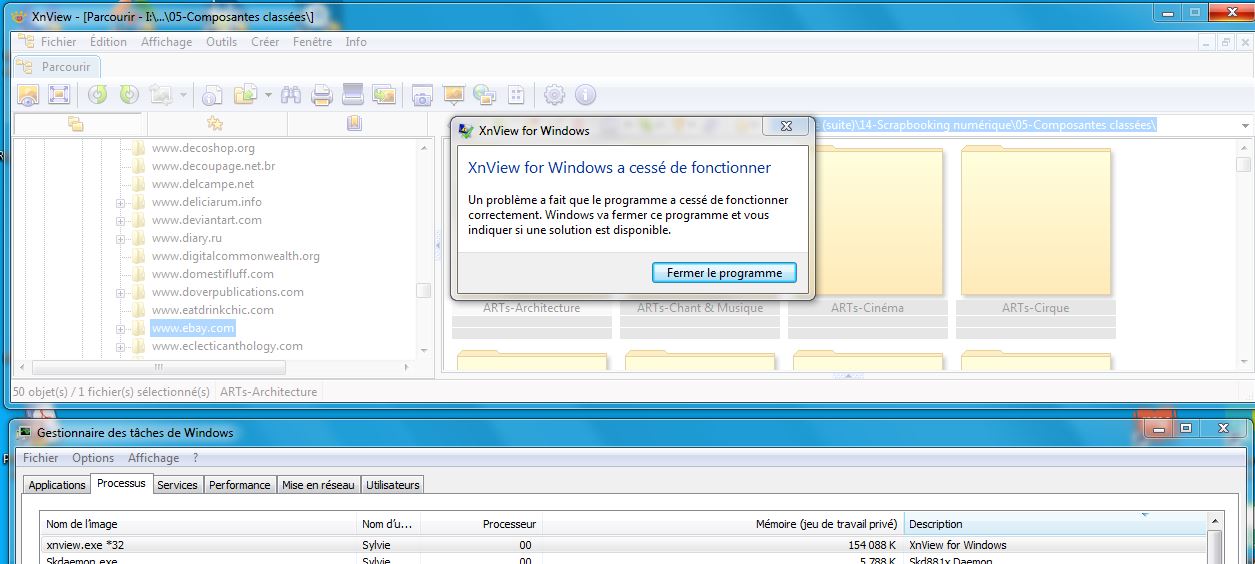Image resolution: width=1255 pixels, height=564 pixels.
Task: Switch to Mise en réseau tab
Action: coord(318,485)
